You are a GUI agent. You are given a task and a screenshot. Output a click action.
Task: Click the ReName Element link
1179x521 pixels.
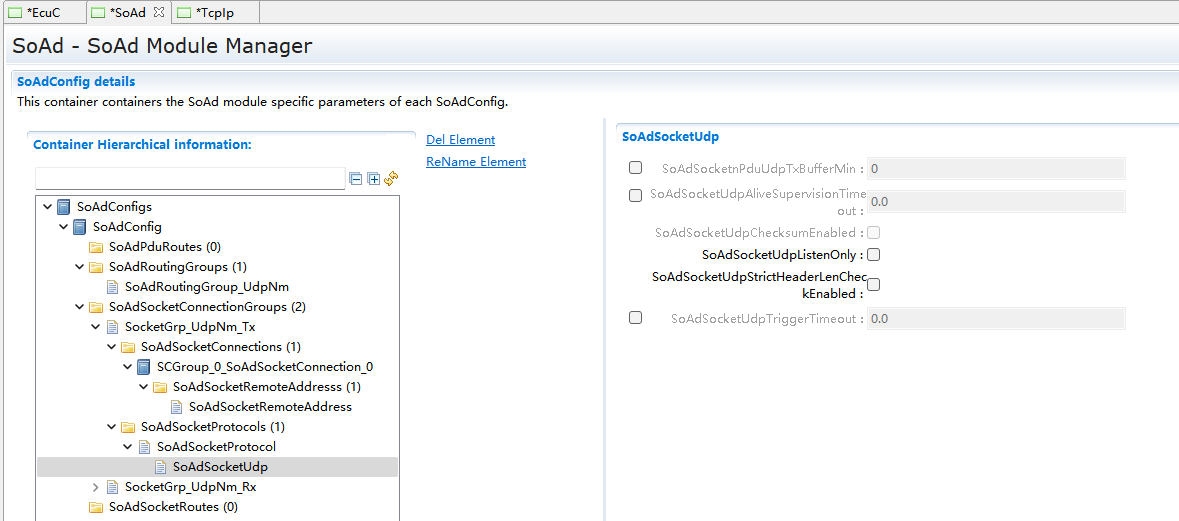coord(476,162)
